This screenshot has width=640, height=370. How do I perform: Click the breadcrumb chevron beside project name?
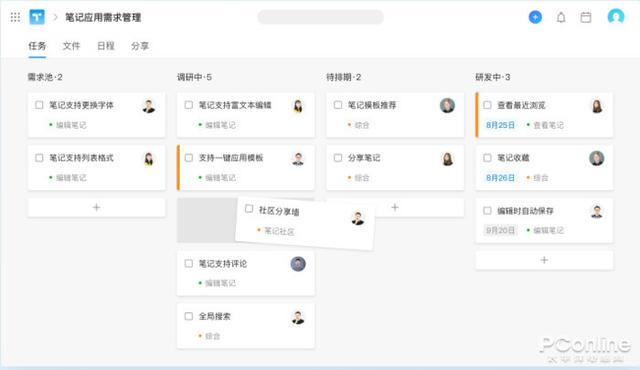pos(56,17)
